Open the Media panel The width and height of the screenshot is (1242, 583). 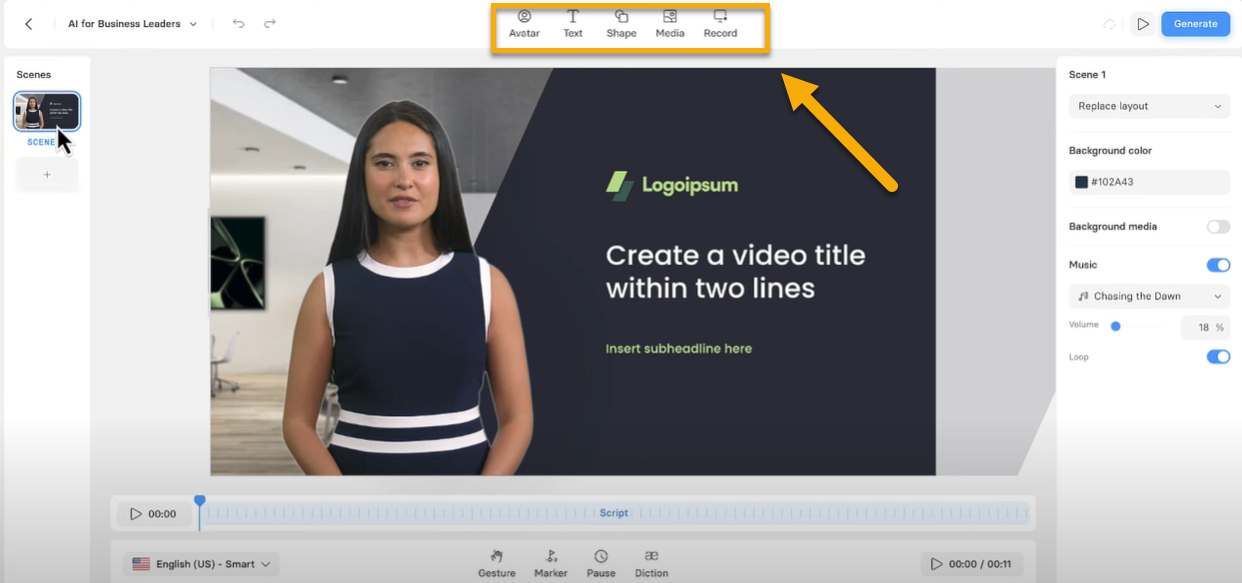[669, 24]
